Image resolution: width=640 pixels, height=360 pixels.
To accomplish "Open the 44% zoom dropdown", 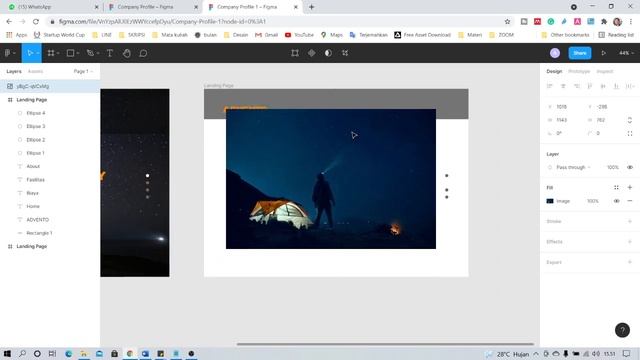I will tap(626, 53).
